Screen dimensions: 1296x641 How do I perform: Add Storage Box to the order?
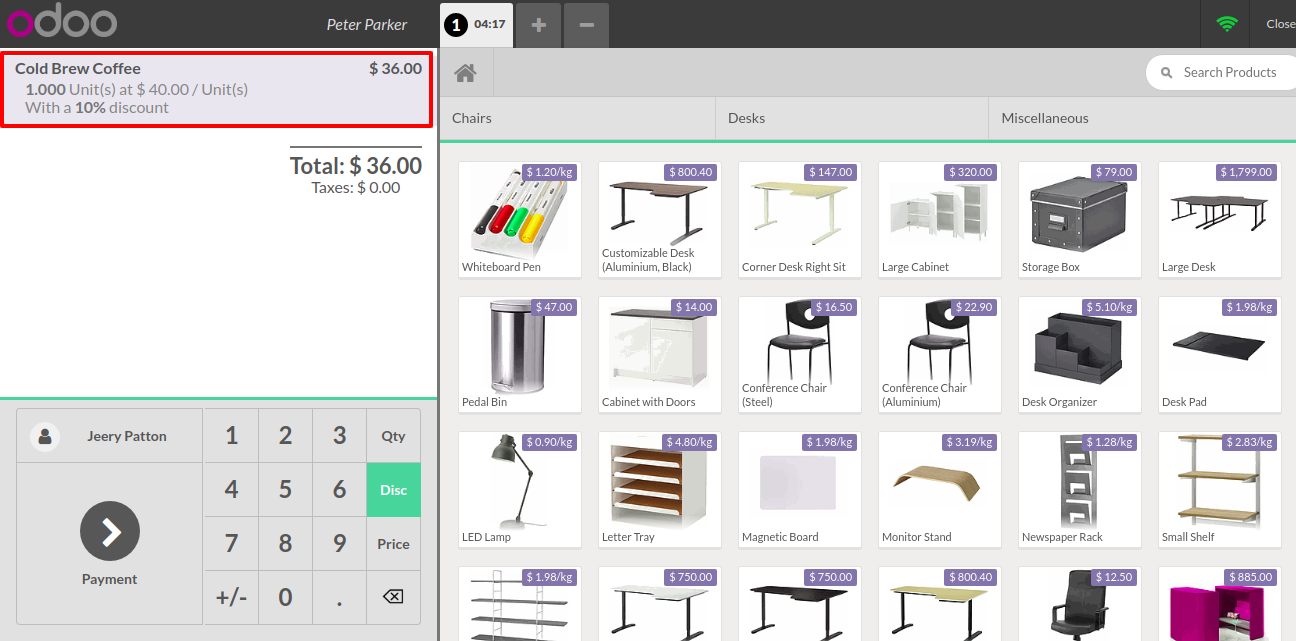[x=1079, y=220]
